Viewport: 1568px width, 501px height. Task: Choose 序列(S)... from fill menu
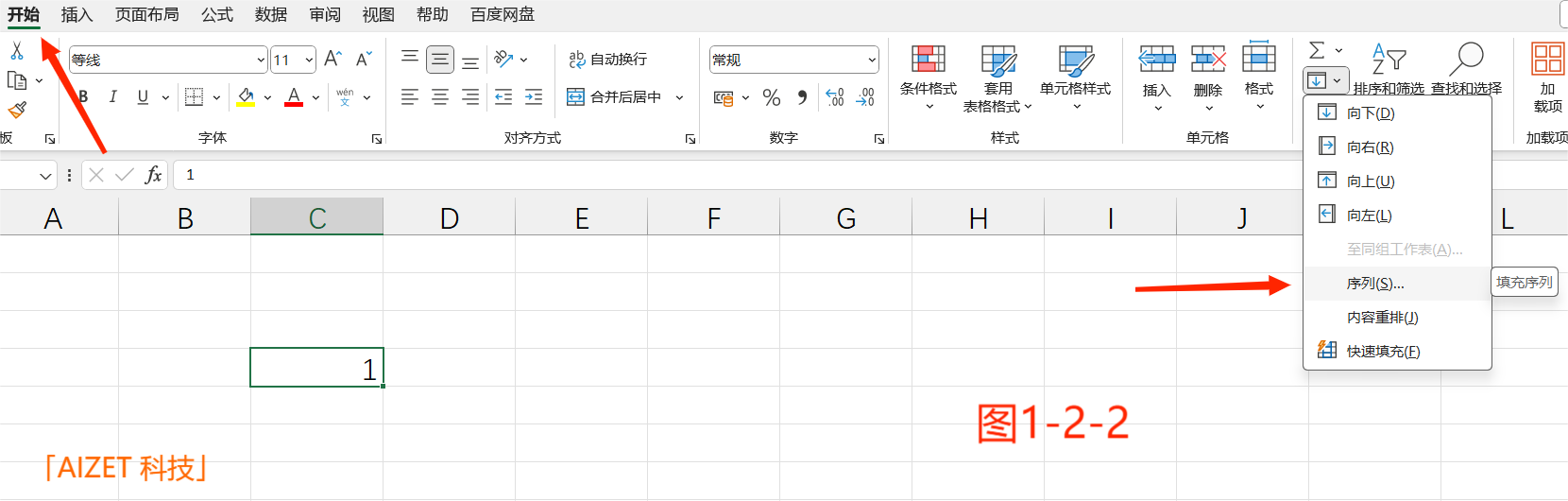[x=1397, y=284]
